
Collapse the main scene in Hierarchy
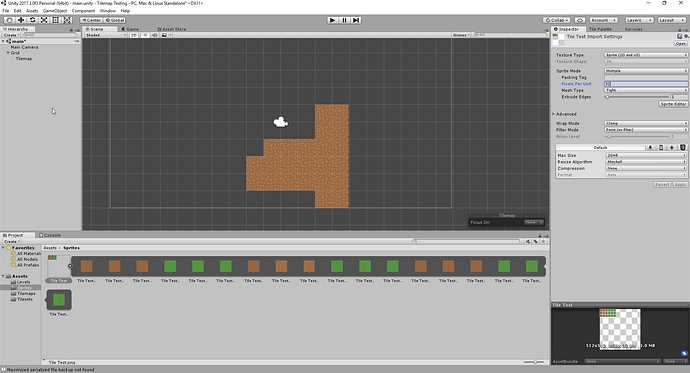coord(4,41)
